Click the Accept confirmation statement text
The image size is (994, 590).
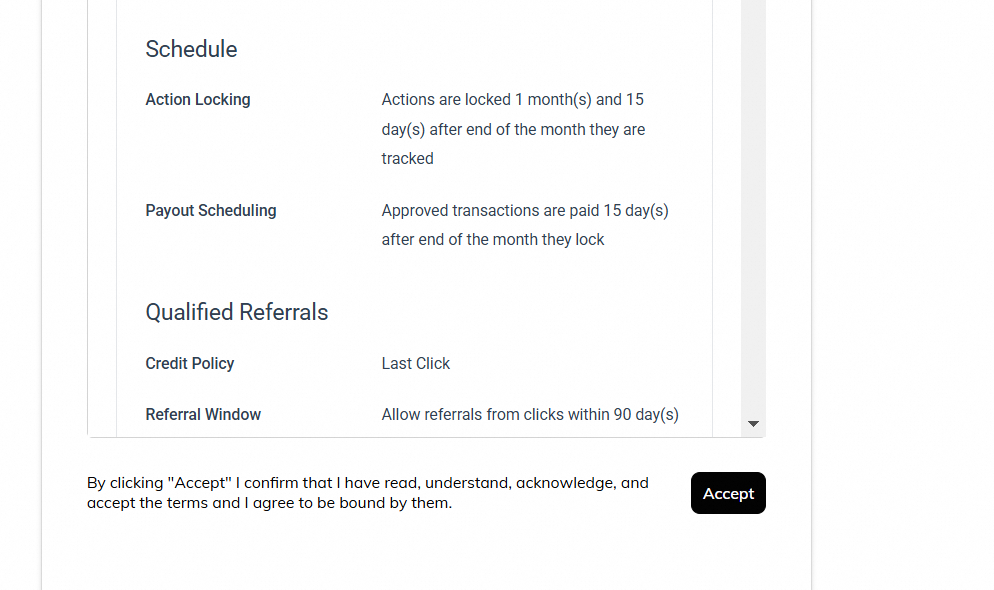(x=368, y=492)
